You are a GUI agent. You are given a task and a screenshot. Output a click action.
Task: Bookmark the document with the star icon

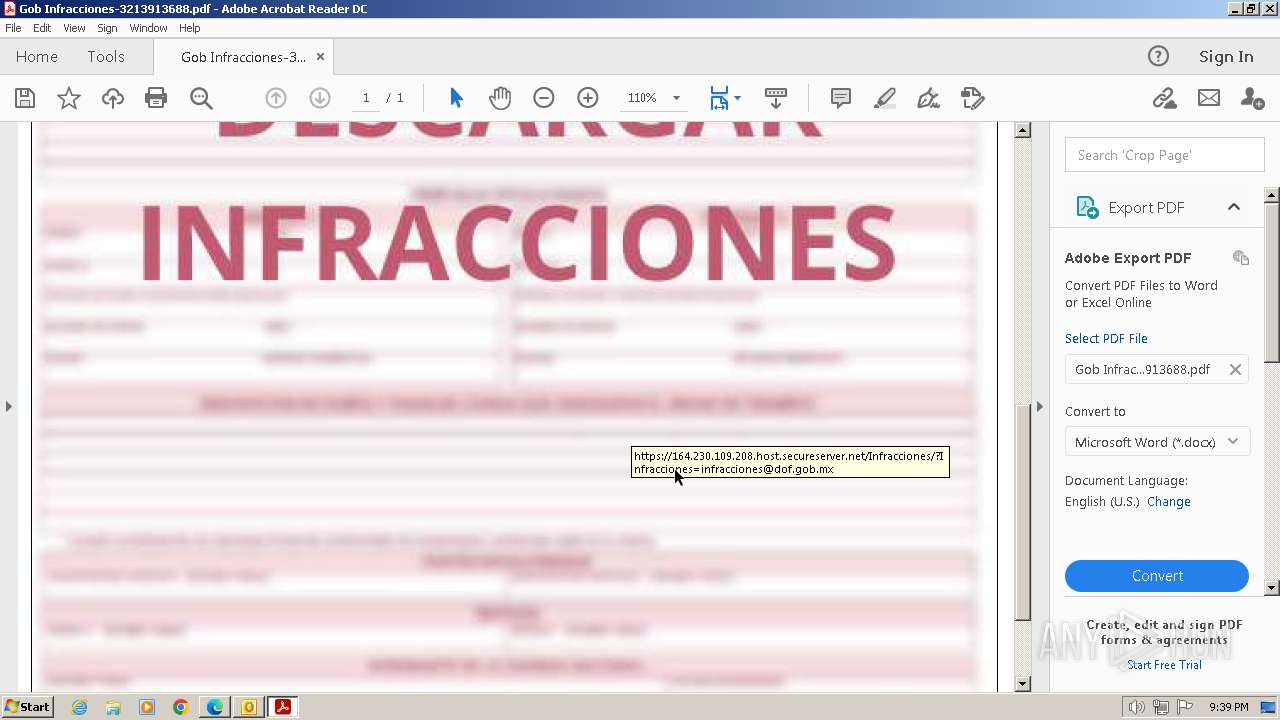tap(69, 98)
